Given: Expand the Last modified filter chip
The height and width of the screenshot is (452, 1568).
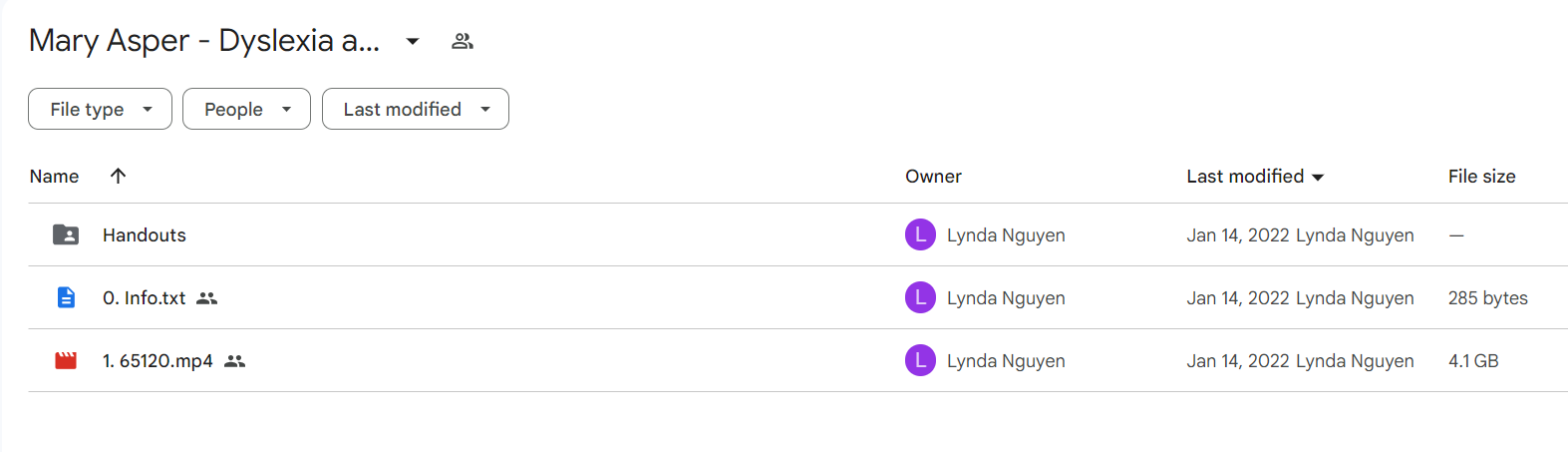Looking at the screenshot, I should (x=416, y=109).
